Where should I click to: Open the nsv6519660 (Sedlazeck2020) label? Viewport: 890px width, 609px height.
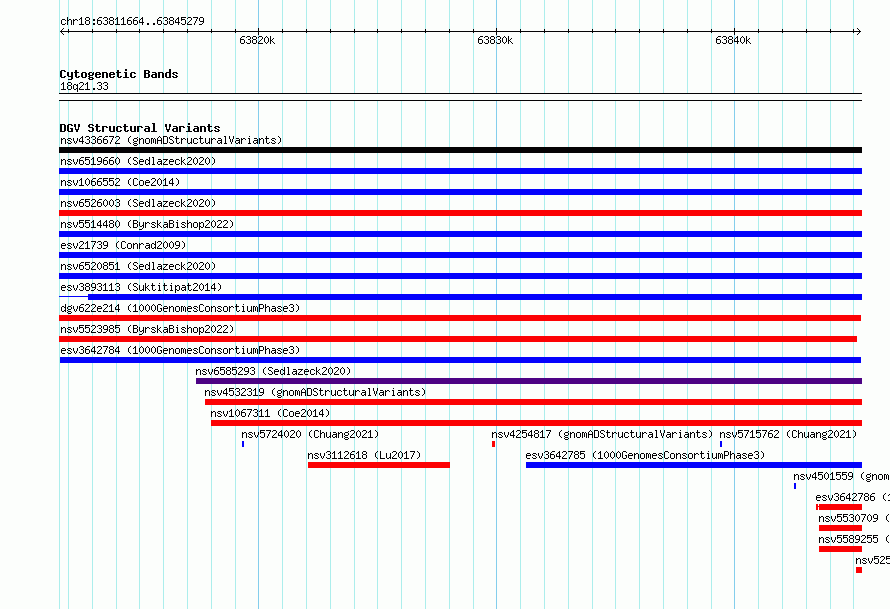tap(138, 161)
